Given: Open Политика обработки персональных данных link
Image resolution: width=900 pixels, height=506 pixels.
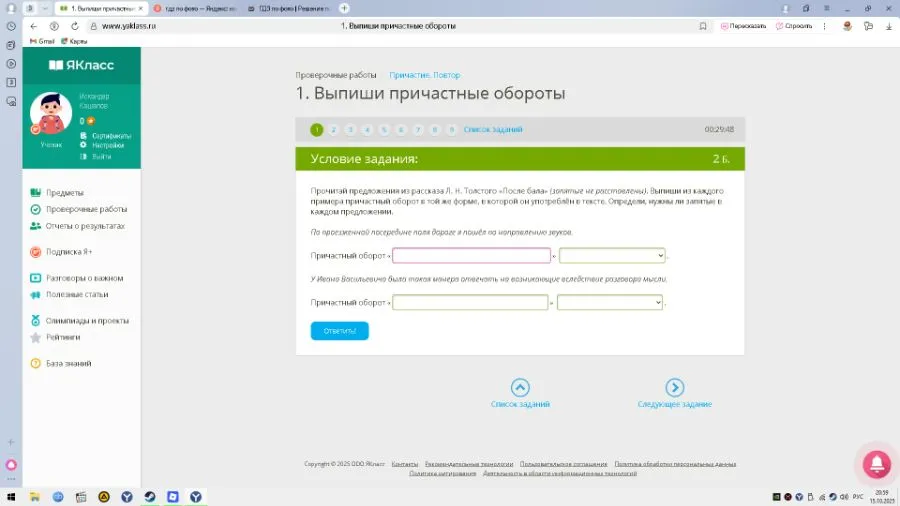Looking at the screenshot, I should pos(675,464).
